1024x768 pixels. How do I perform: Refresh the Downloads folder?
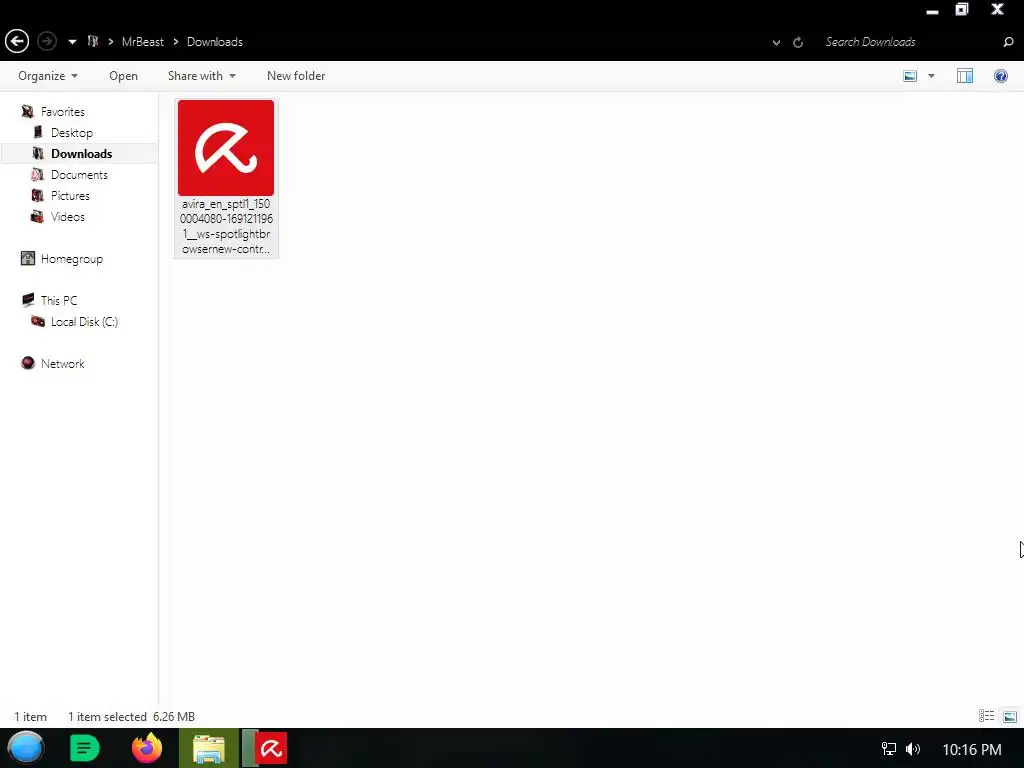[798, 42]
